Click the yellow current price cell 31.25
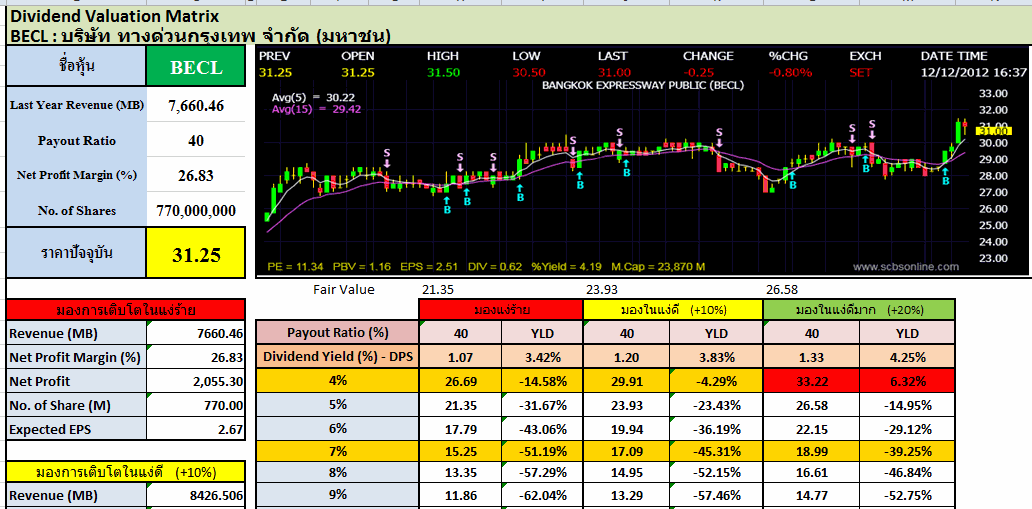This screenshot has height=509, width=1032. point(195,254)
